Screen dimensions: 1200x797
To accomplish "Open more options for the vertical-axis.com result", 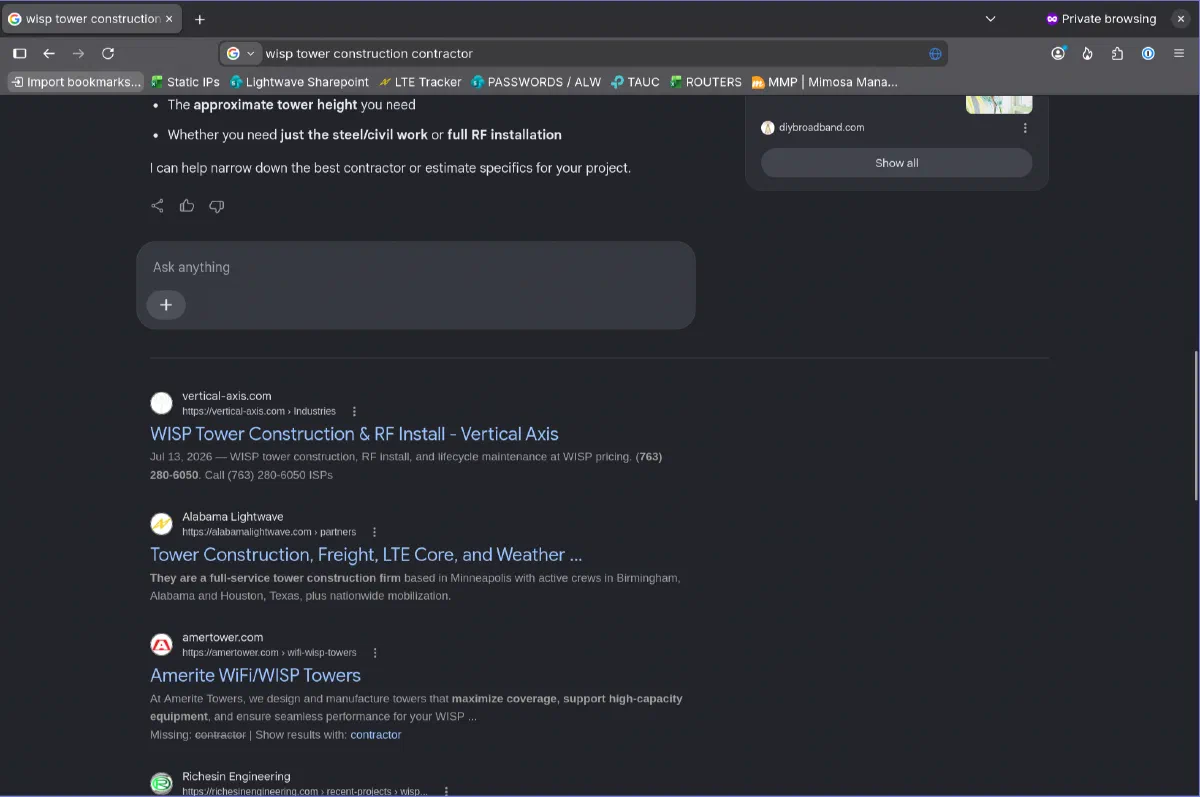I will tap(354, 411).
